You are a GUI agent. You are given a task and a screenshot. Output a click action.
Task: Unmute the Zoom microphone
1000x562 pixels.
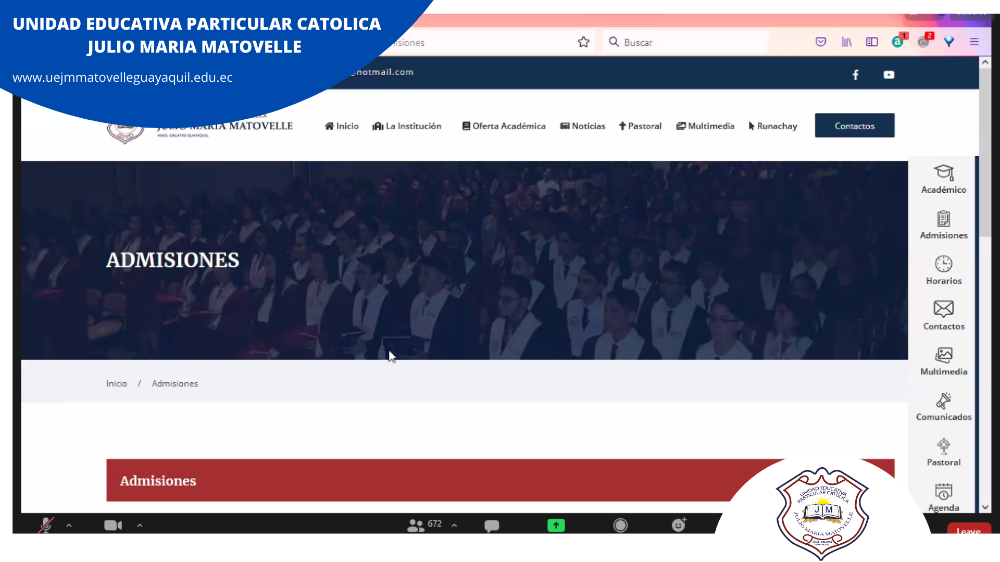click(45, 525)
